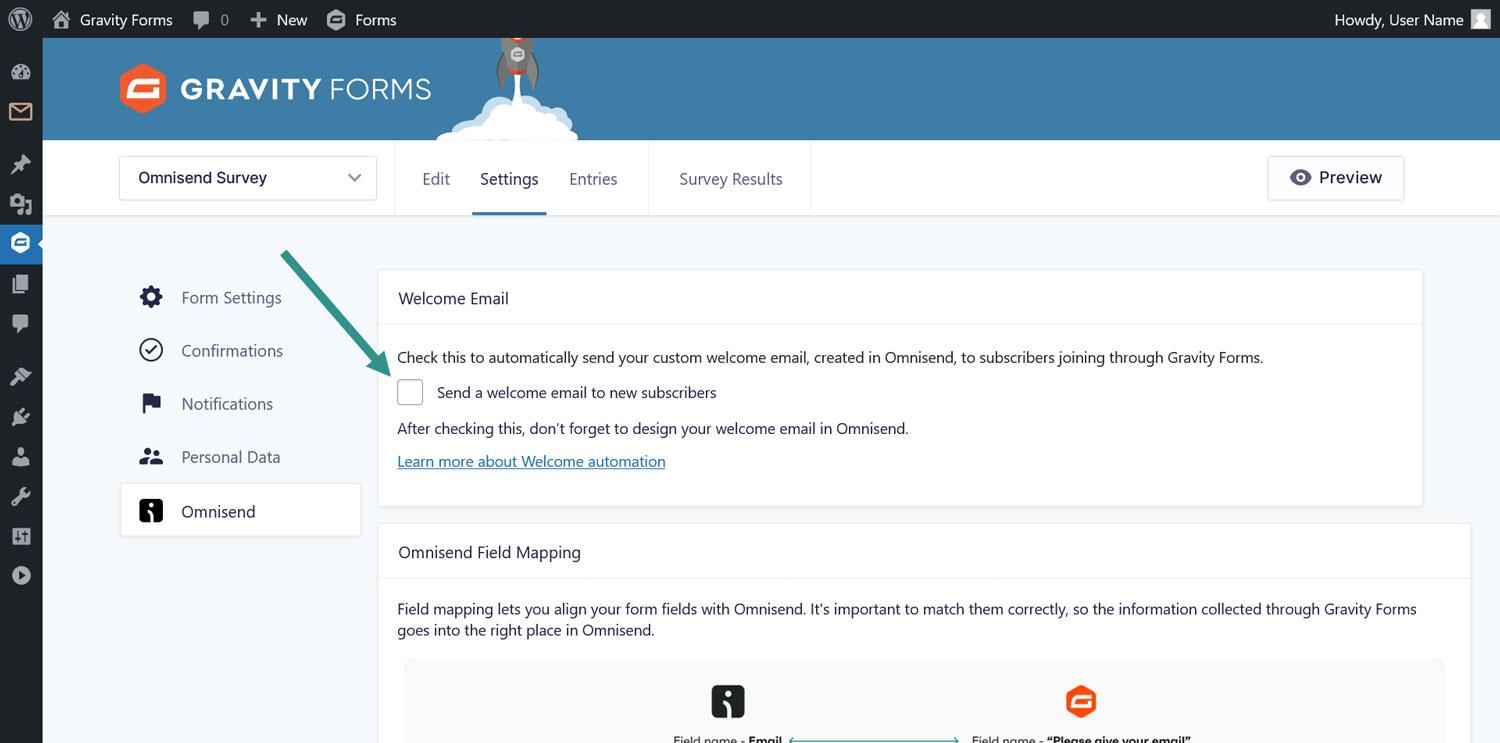Open Comments sidebar icon
The width and height of the screenshot is (1500, 743).
tap(20, 323)
